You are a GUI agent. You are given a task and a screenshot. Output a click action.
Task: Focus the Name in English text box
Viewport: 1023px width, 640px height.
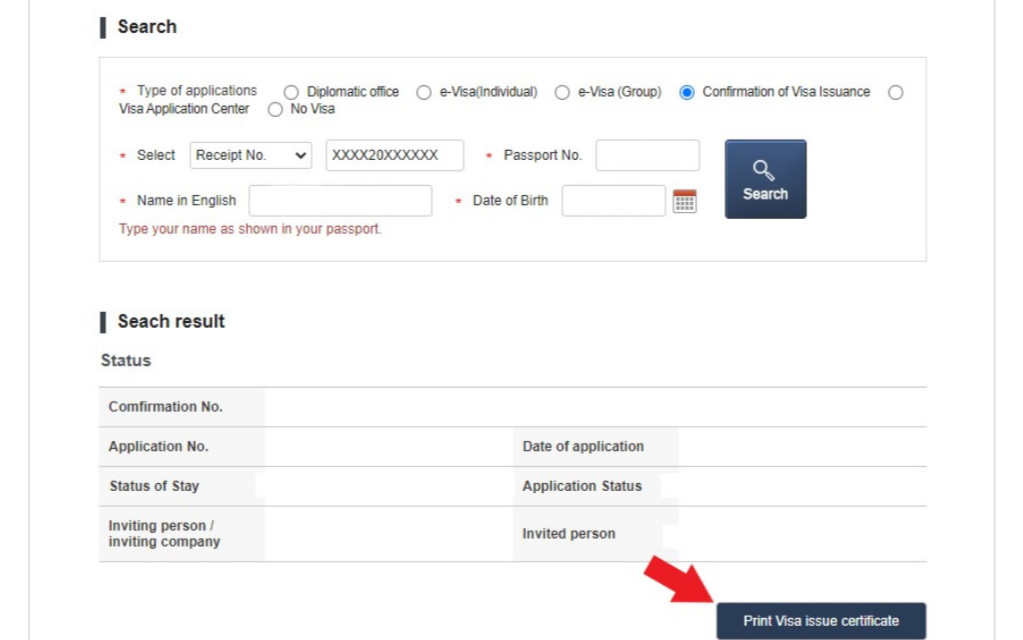(340, 201)
